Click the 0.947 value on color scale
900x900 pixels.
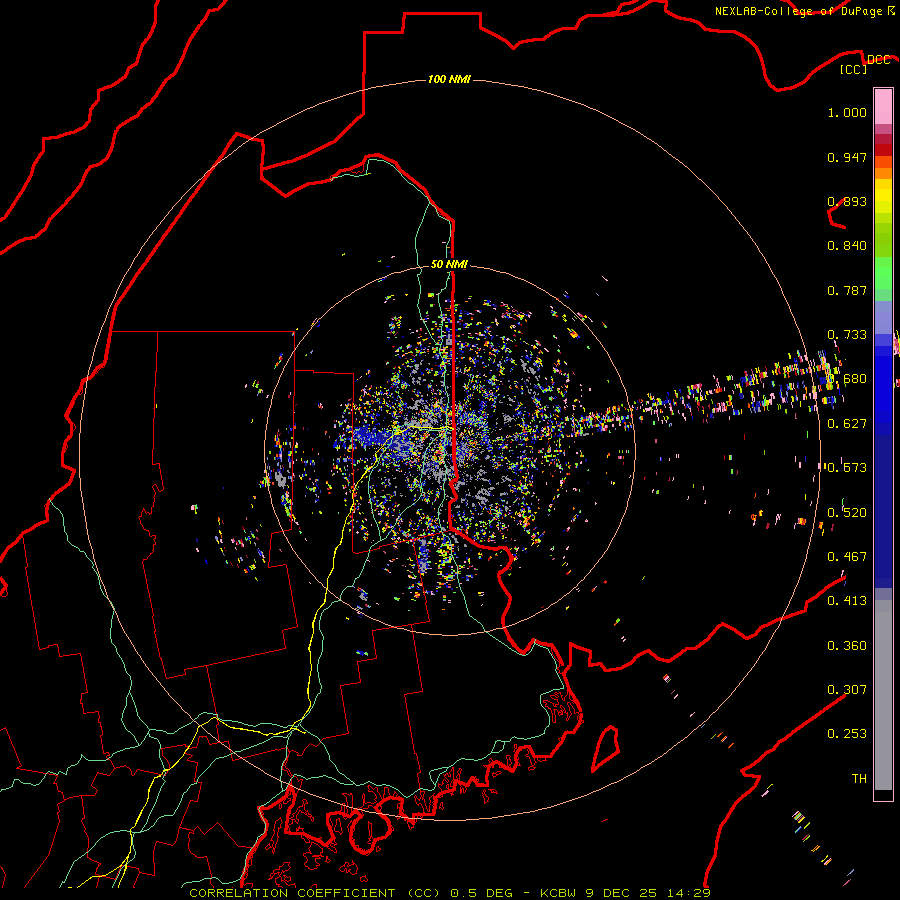click(x=847, y=157)
